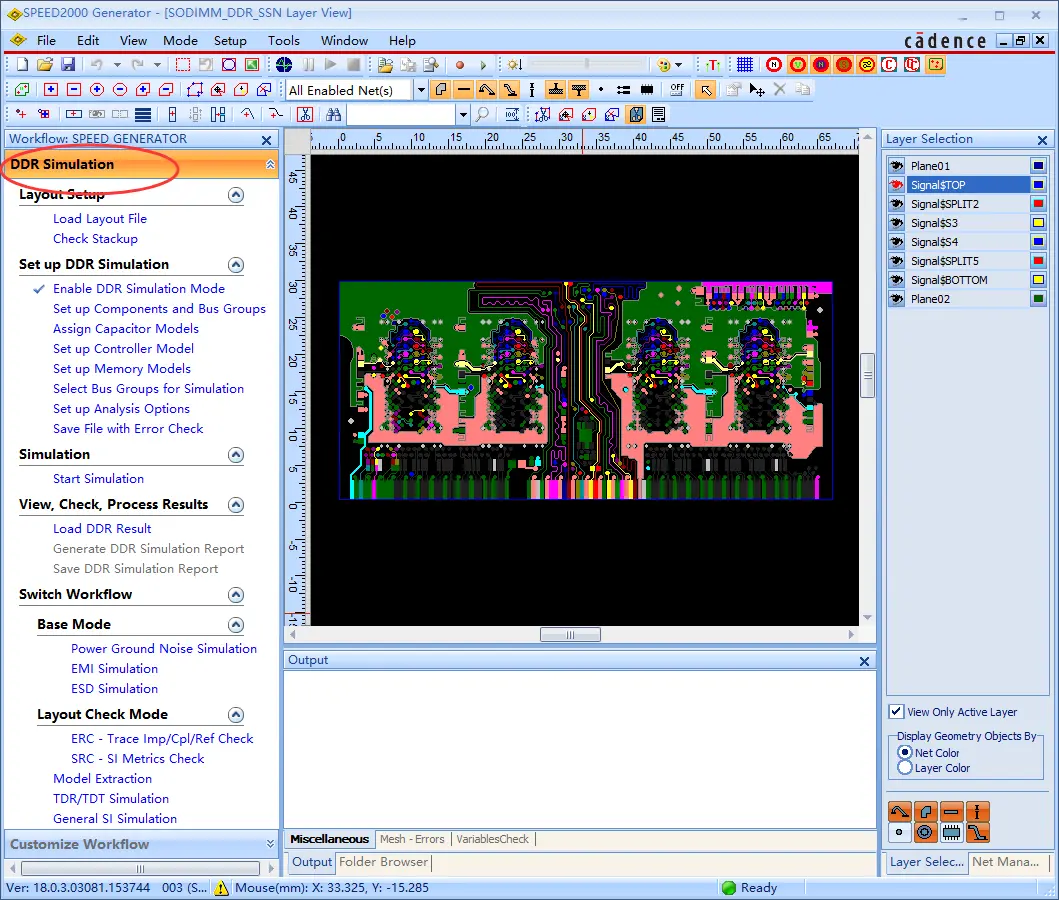
Task: Click the text height T icon
Action: [x=713, y=65]
